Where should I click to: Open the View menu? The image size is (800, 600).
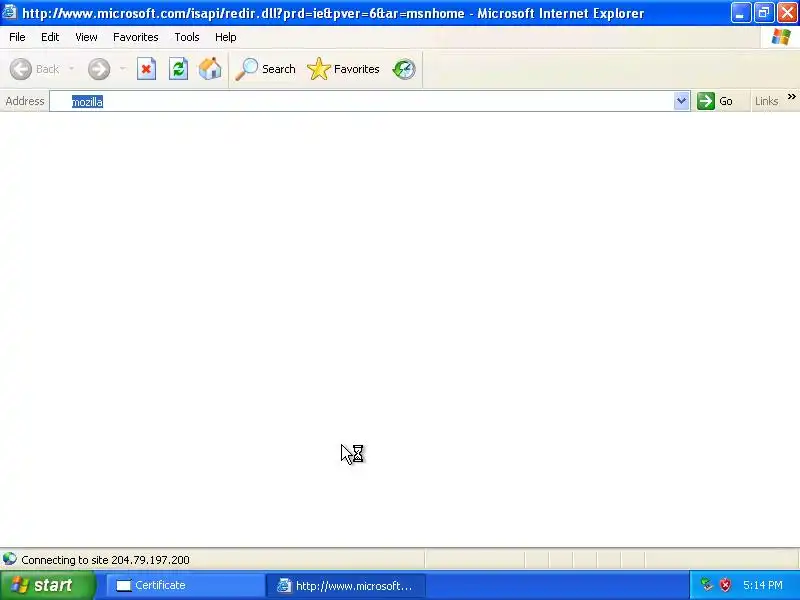[x=86, y=37]
